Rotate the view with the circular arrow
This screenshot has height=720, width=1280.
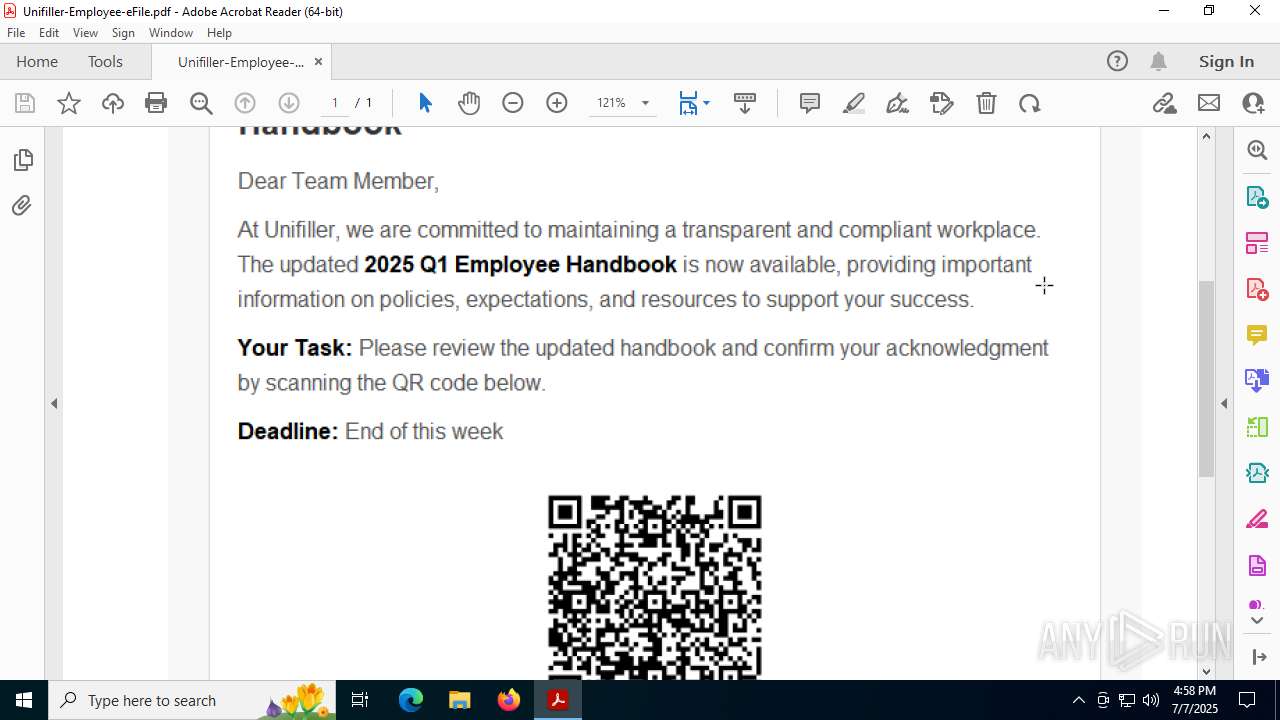[1030, 103]
